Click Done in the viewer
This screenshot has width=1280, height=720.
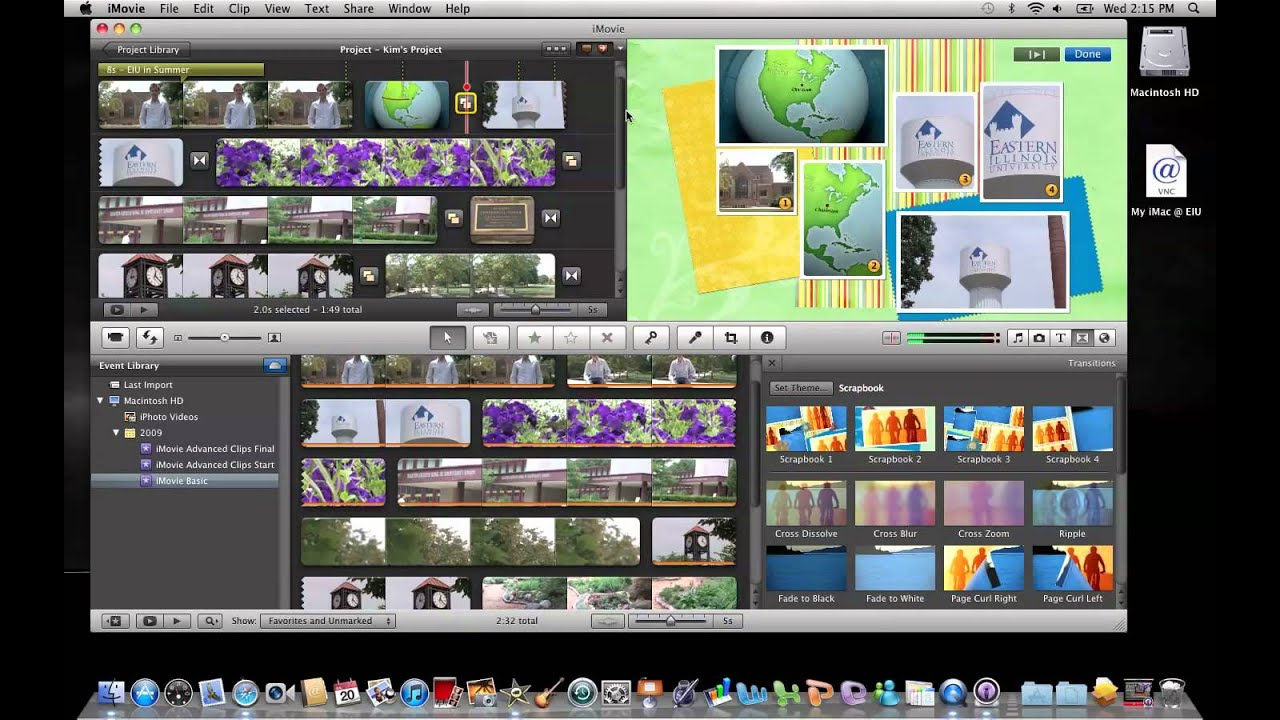pos(1088,54)
